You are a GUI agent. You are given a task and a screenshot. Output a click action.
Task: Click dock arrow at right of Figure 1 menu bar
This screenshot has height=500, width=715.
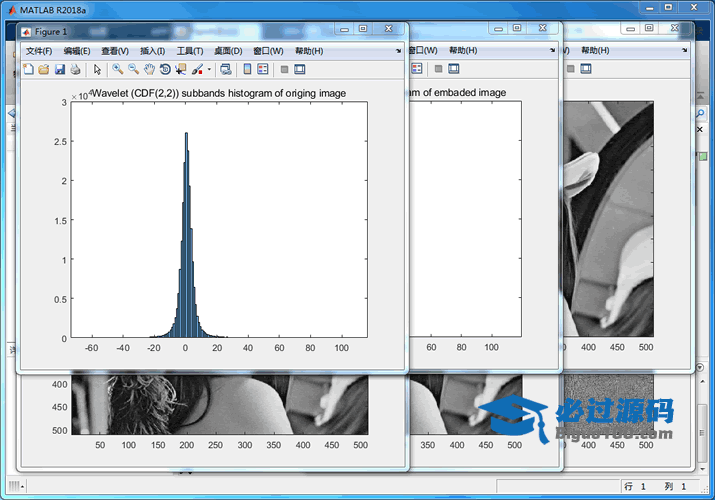tap(399, 50)
